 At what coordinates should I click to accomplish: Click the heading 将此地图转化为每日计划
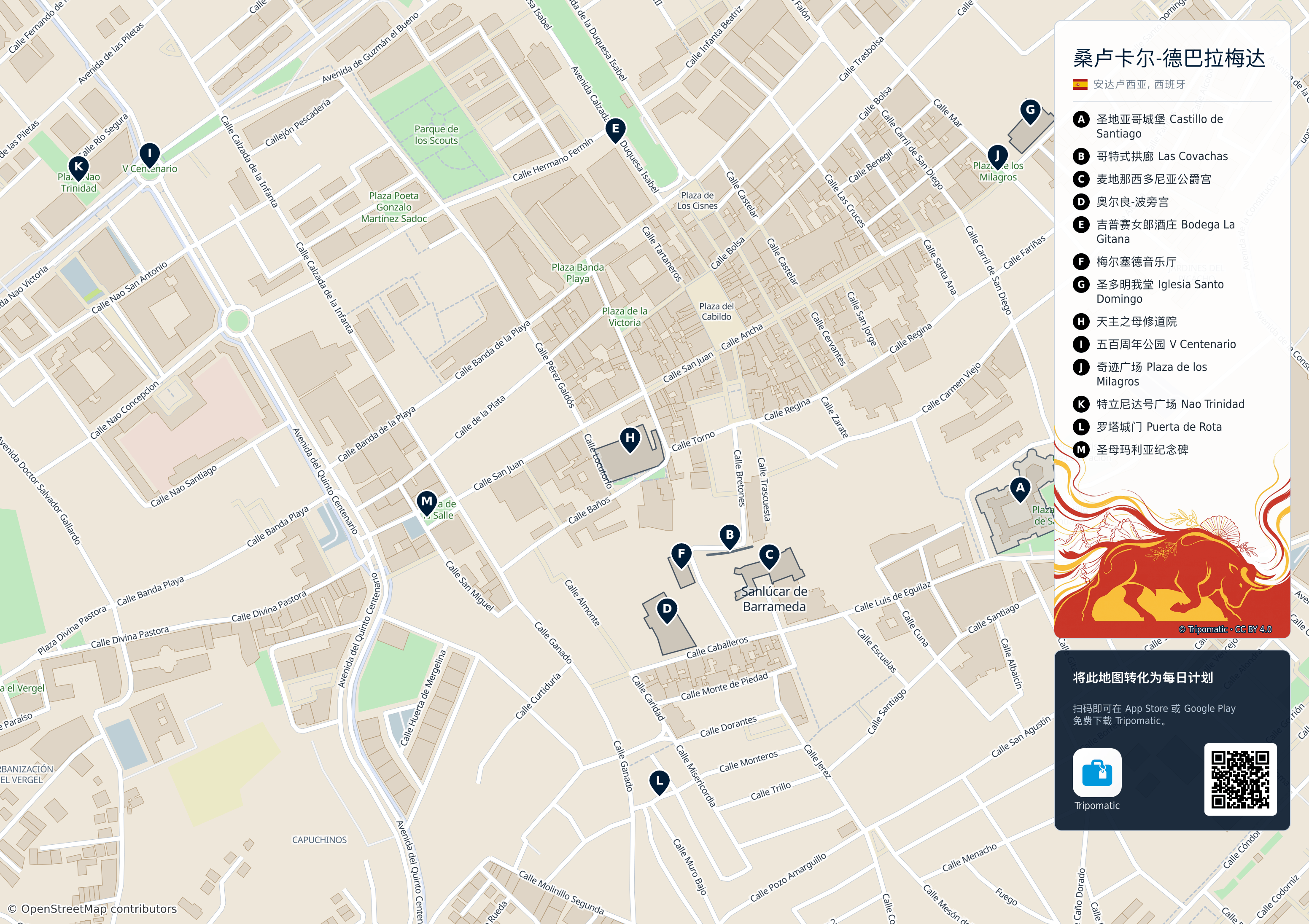point(1142,677)
